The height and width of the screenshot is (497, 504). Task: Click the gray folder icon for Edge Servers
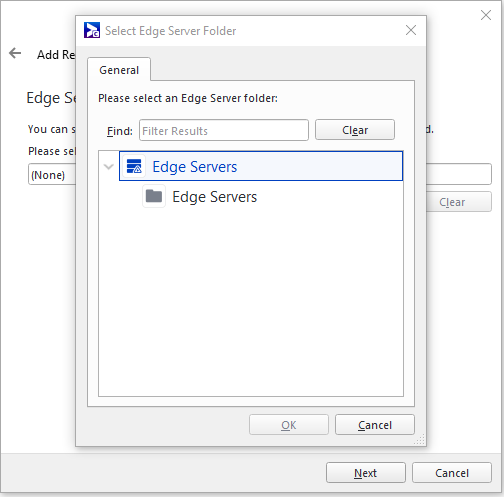154,196
